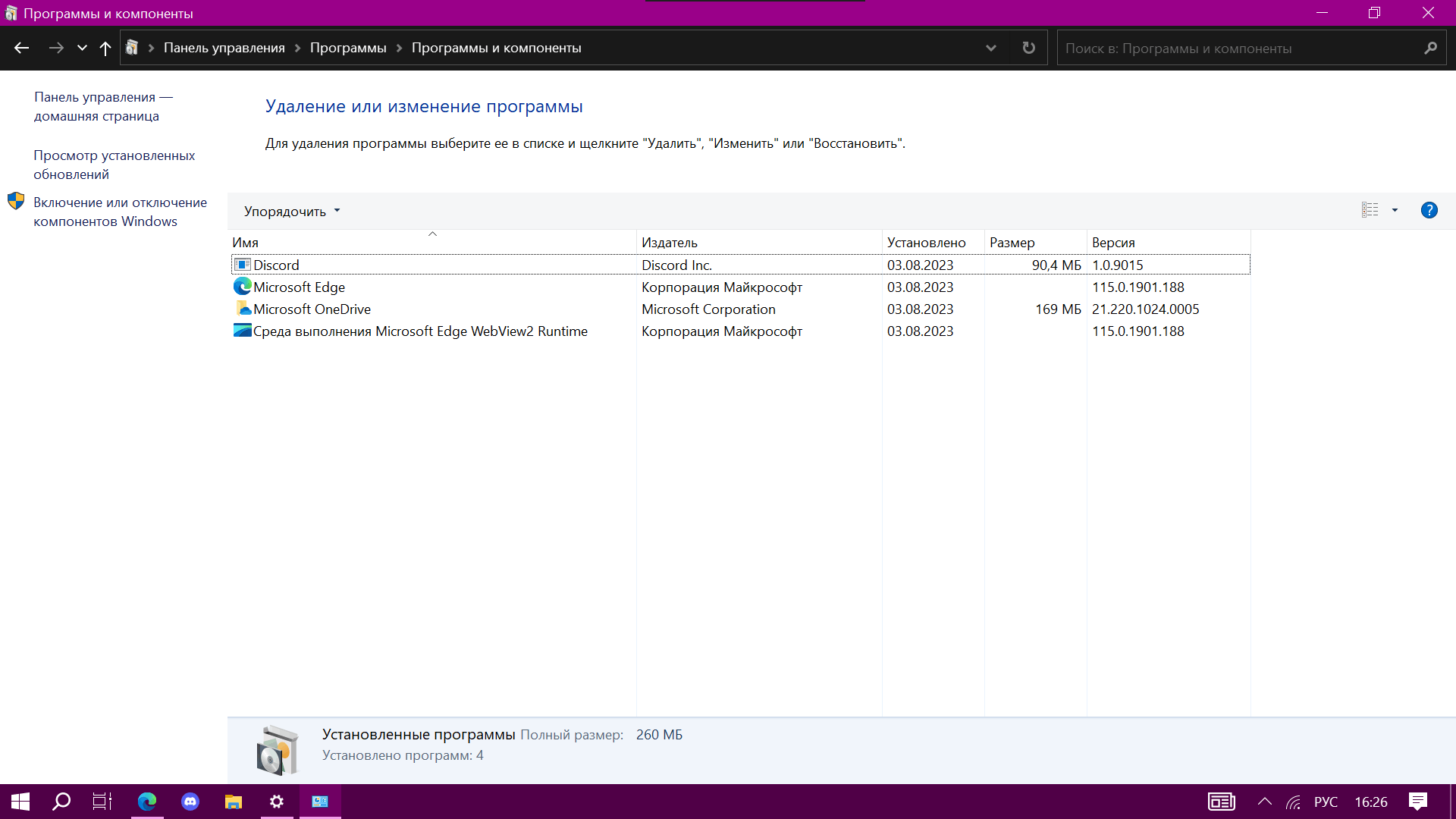Refresh the programs list

point(1028,48)
